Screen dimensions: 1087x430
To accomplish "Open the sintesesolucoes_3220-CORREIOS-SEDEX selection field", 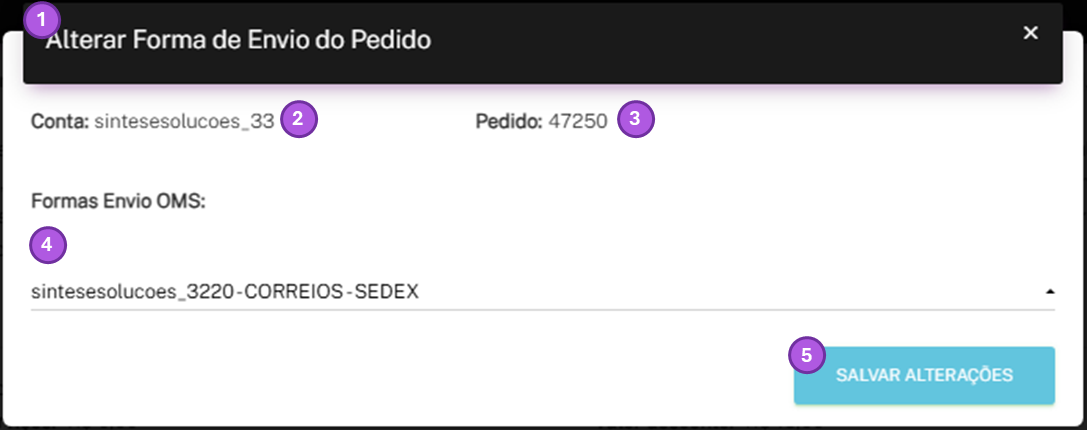I will tap(543, 292).
